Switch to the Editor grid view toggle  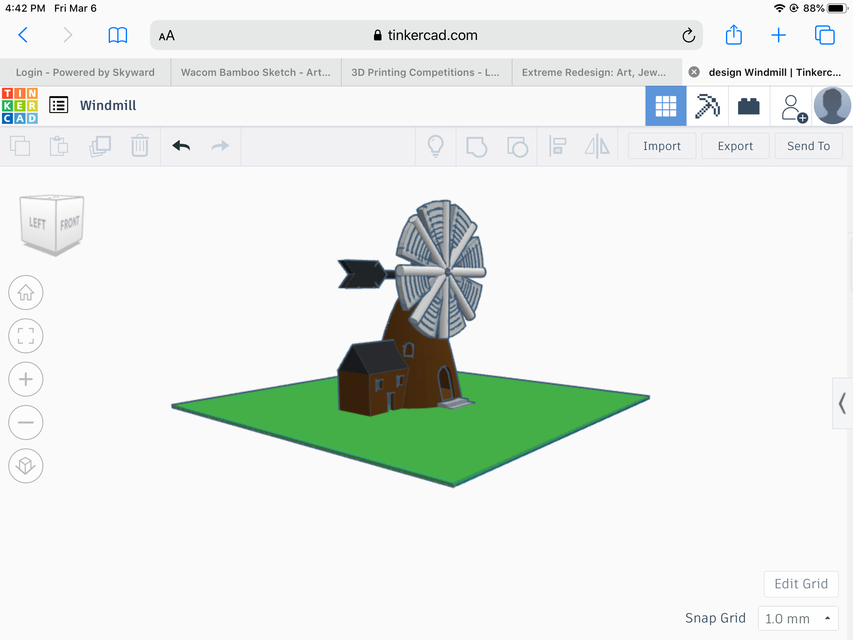[x=666, y=105]
